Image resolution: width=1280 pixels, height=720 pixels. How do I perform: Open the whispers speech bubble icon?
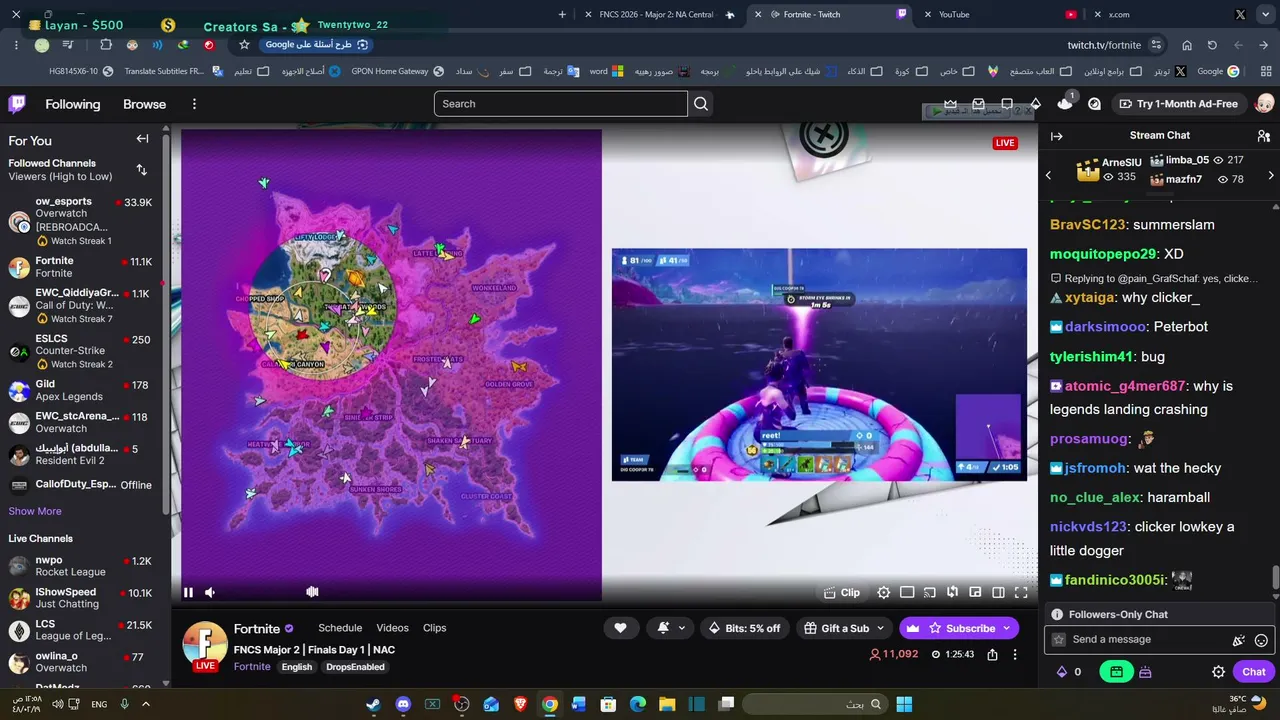click(x=1007, y=104)
